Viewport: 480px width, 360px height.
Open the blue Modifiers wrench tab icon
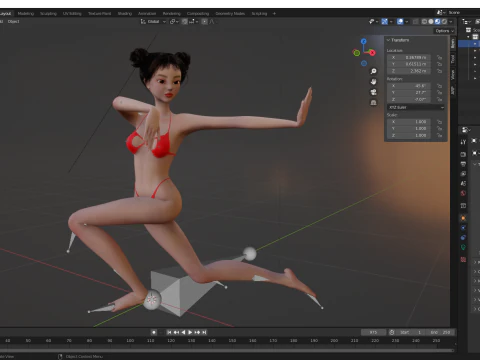point(463,228)
